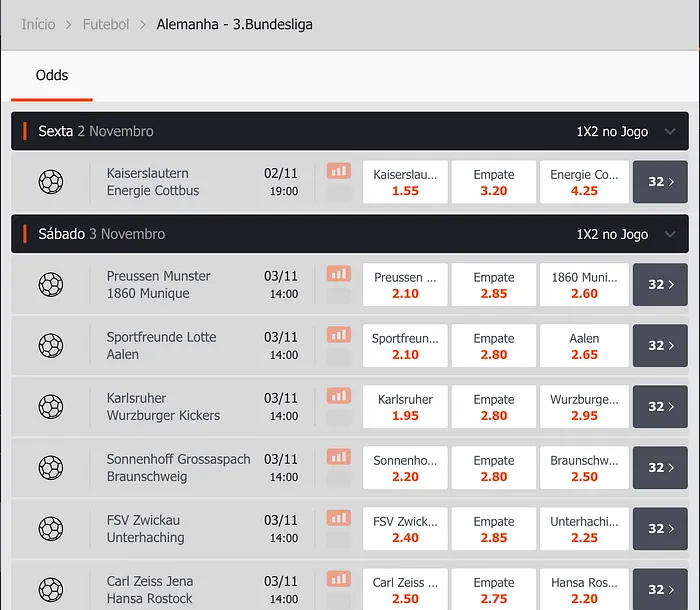The width and height of the screenshot is (700, 610).
Task: Click the soccer ball icon beside Carl Zeiss Jena
Action: click(x=50, y=590)
